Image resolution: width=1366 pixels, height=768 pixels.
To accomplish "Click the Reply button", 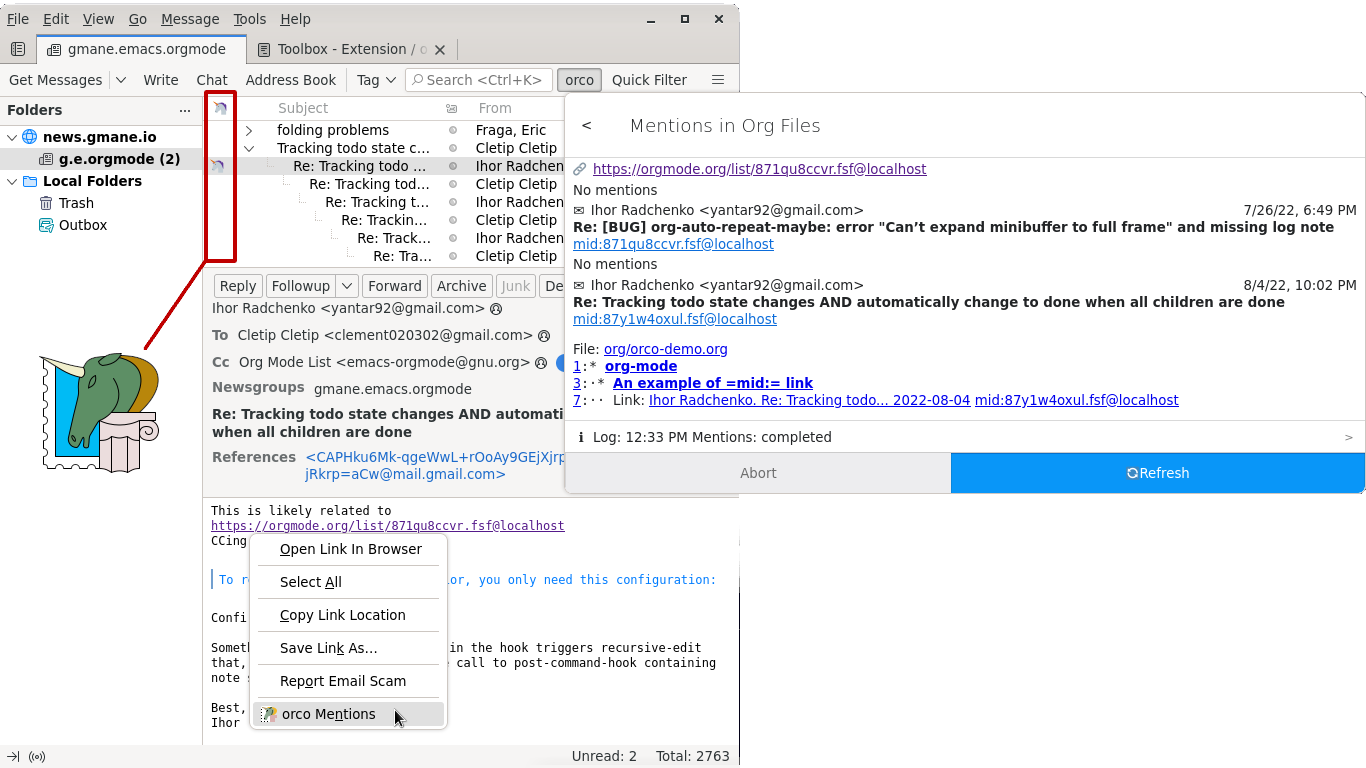I will [x=238, y=286].
